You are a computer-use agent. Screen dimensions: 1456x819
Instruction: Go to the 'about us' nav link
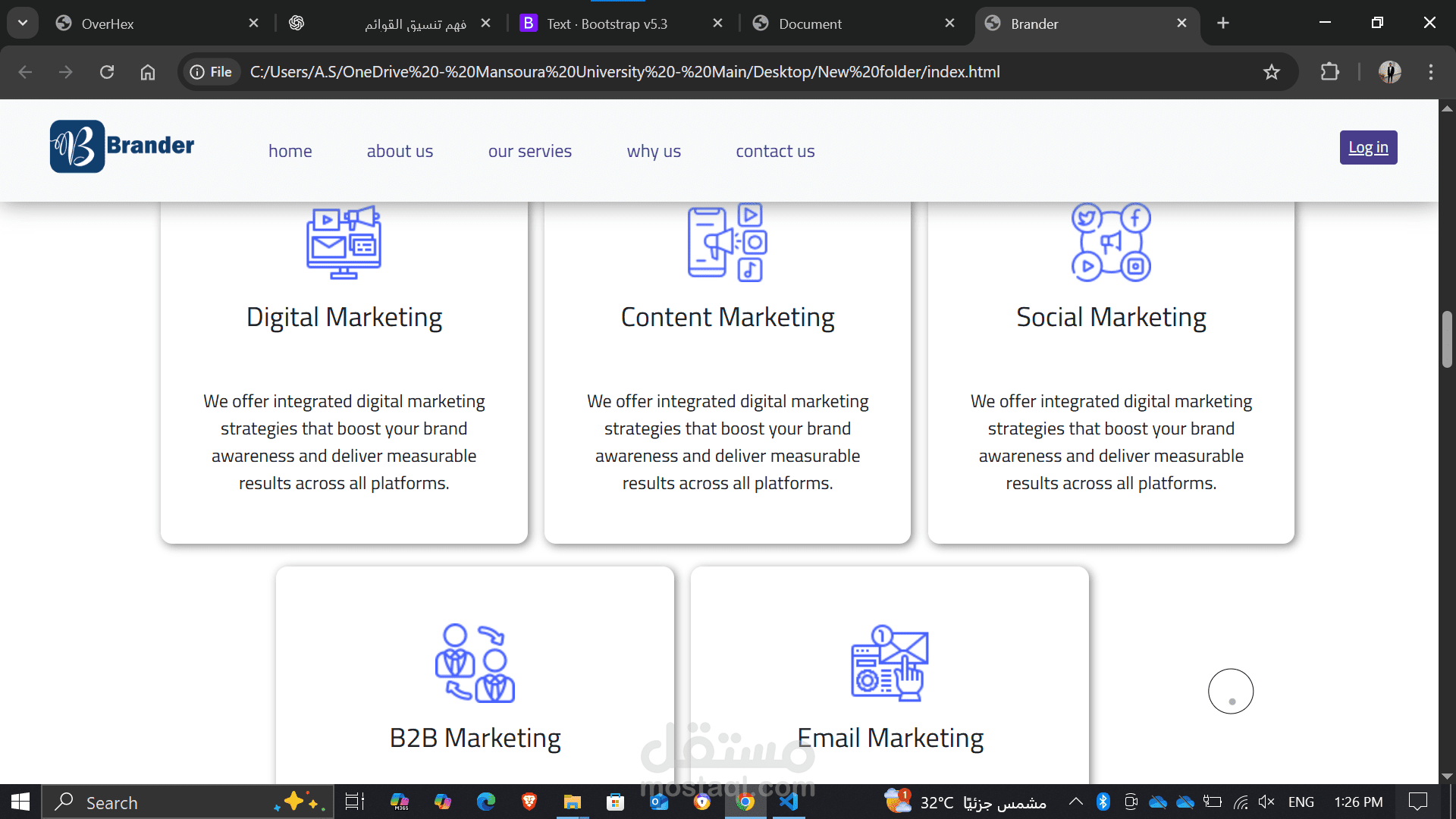400,151
